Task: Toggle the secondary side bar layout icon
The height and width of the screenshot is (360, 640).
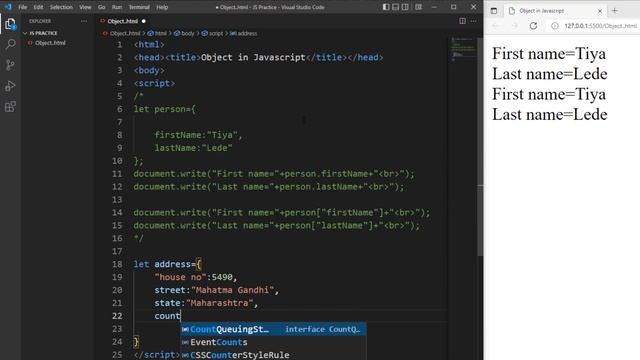Action: [x=405, y=7]
